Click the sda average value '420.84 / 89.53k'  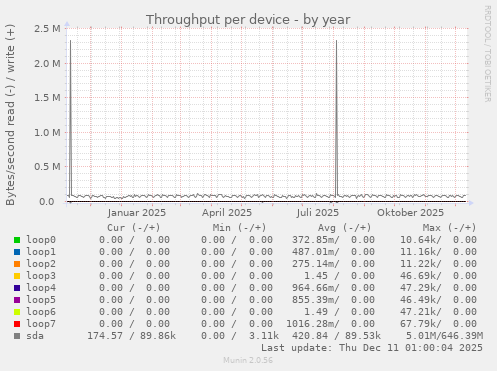pos(336,336)
